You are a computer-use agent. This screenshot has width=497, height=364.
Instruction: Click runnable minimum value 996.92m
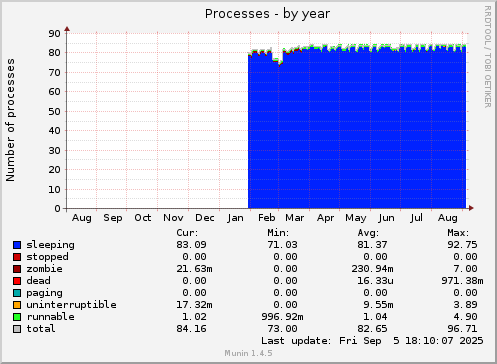(282, 317)
